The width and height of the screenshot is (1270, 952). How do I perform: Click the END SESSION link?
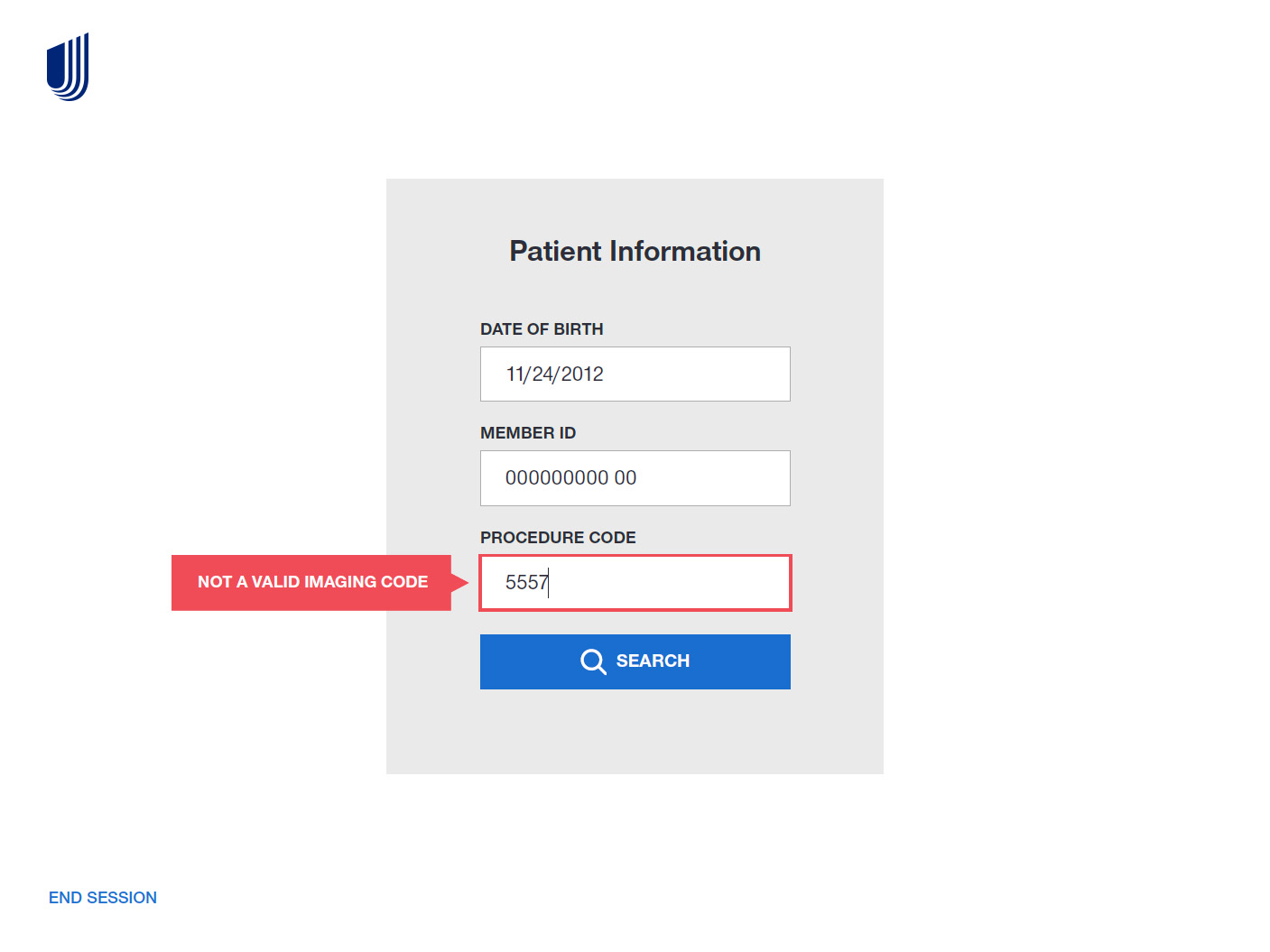(x=103, y=898)
